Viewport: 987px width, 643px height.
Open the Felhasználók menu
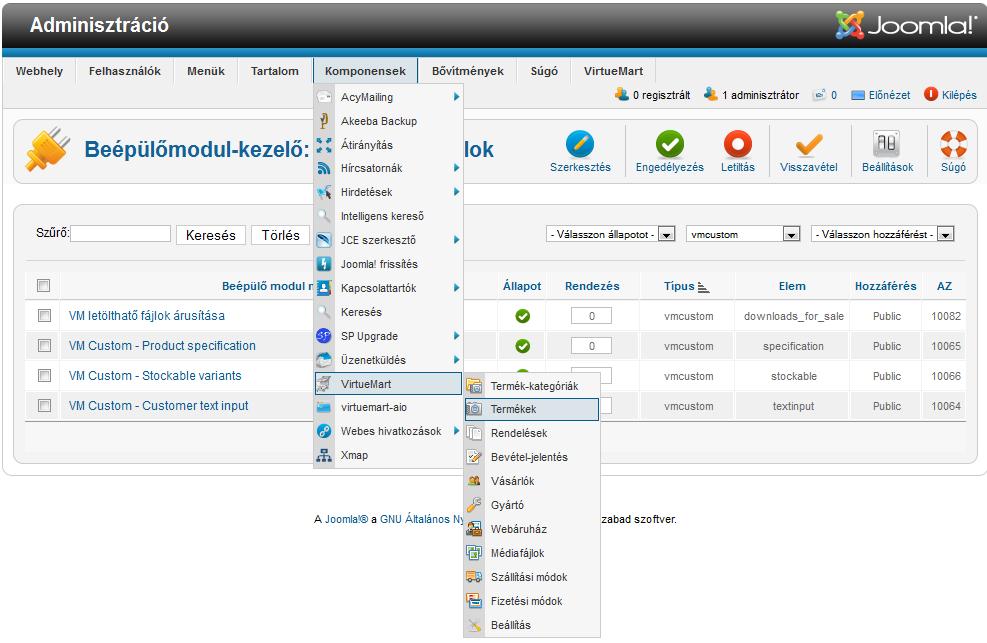click(125, 71)
